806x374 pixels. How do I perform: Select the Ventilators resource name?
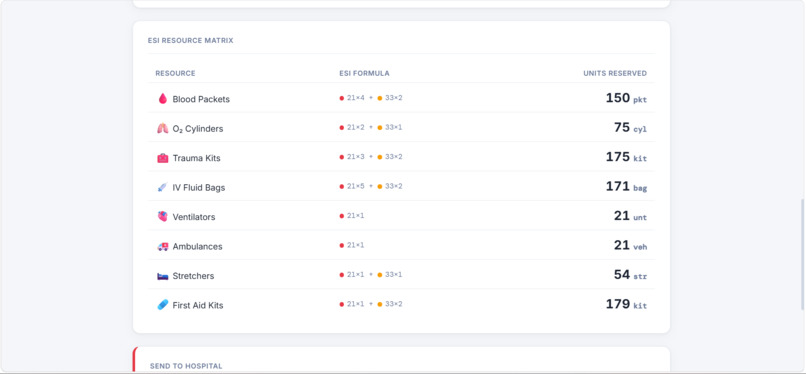pyautogui.click(x=194, y=217)
